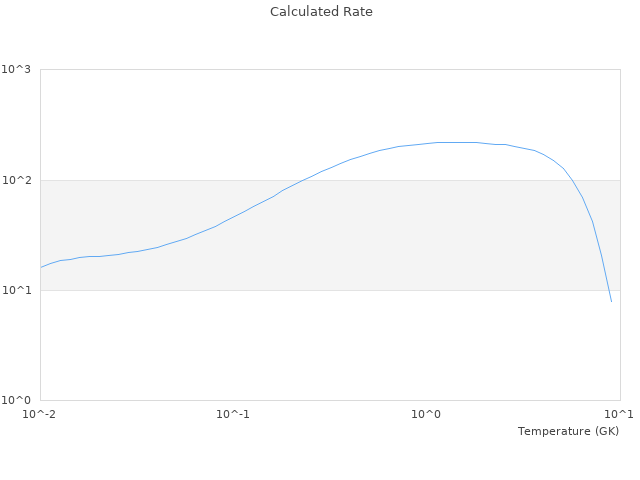Click the 10^-2 x-axis tick label
The width and height of the screenshot is (640, 480).
click(x=40, y=414)
